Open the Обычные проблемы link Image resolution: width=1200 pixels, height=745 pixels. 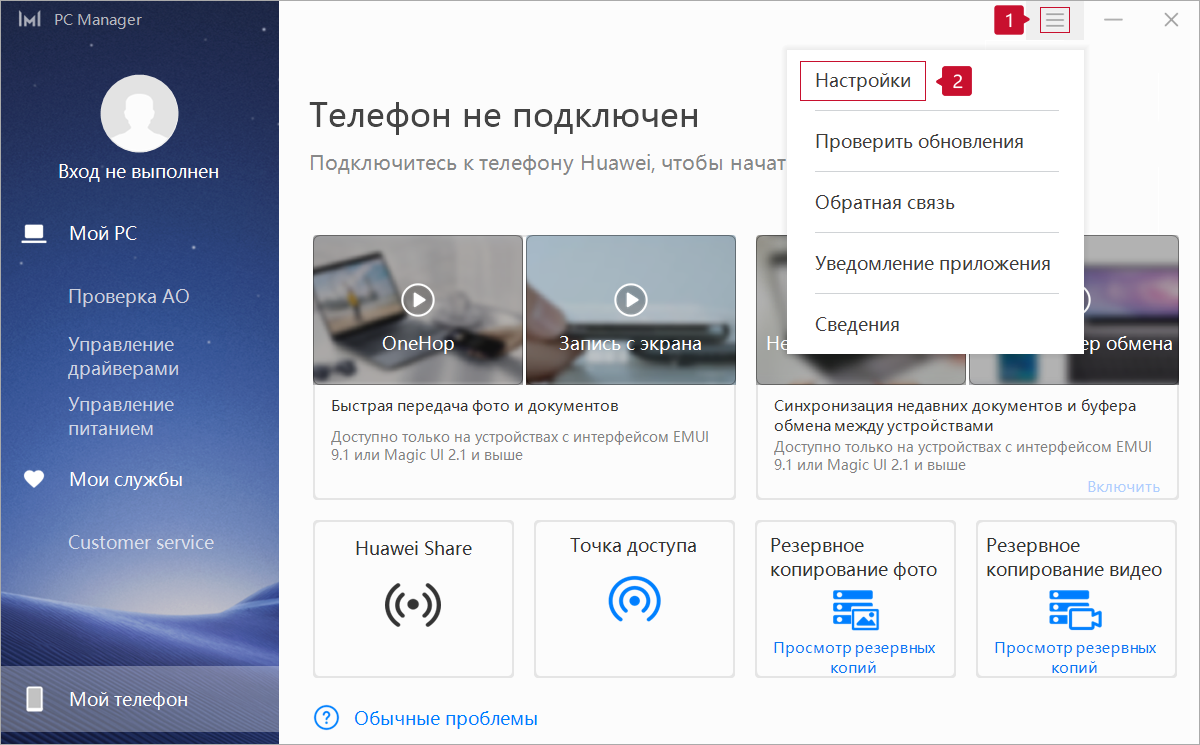pyautogui.click(x=445, y=718)
